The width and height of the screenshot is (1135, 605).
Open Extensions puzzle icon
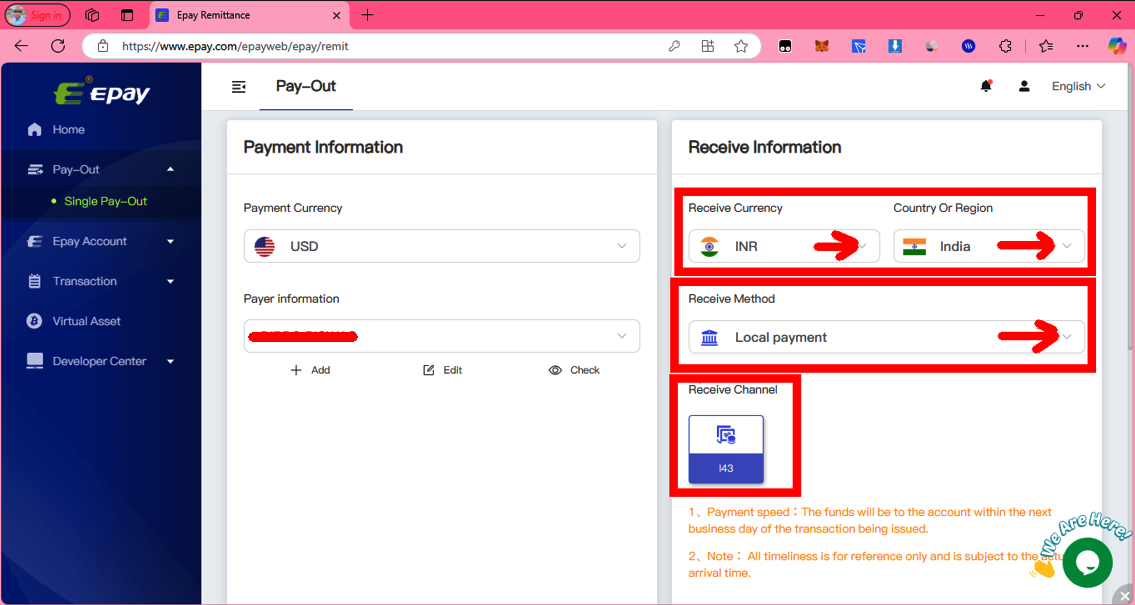point(1005,46)
